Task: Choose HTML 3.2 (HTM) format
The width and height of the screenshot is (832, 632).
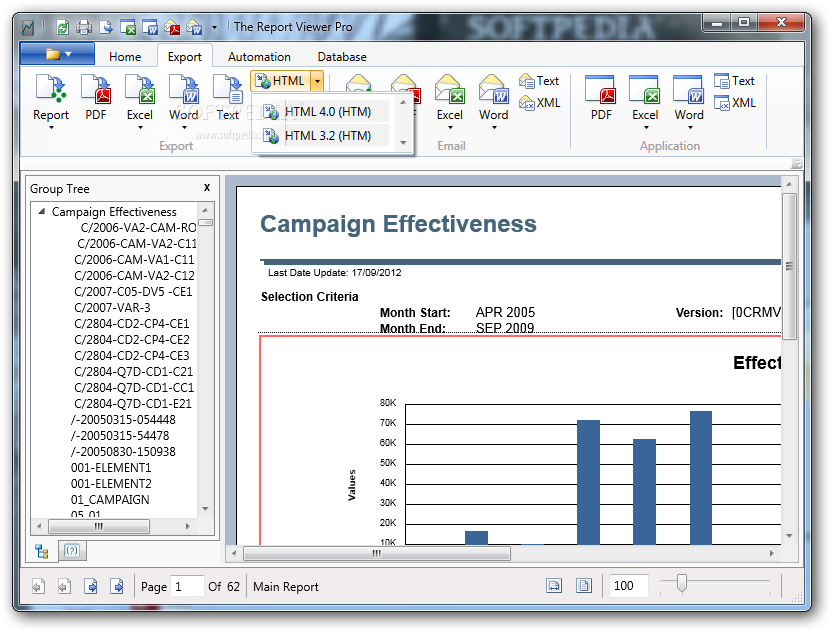Action: (x=326, y=136)
